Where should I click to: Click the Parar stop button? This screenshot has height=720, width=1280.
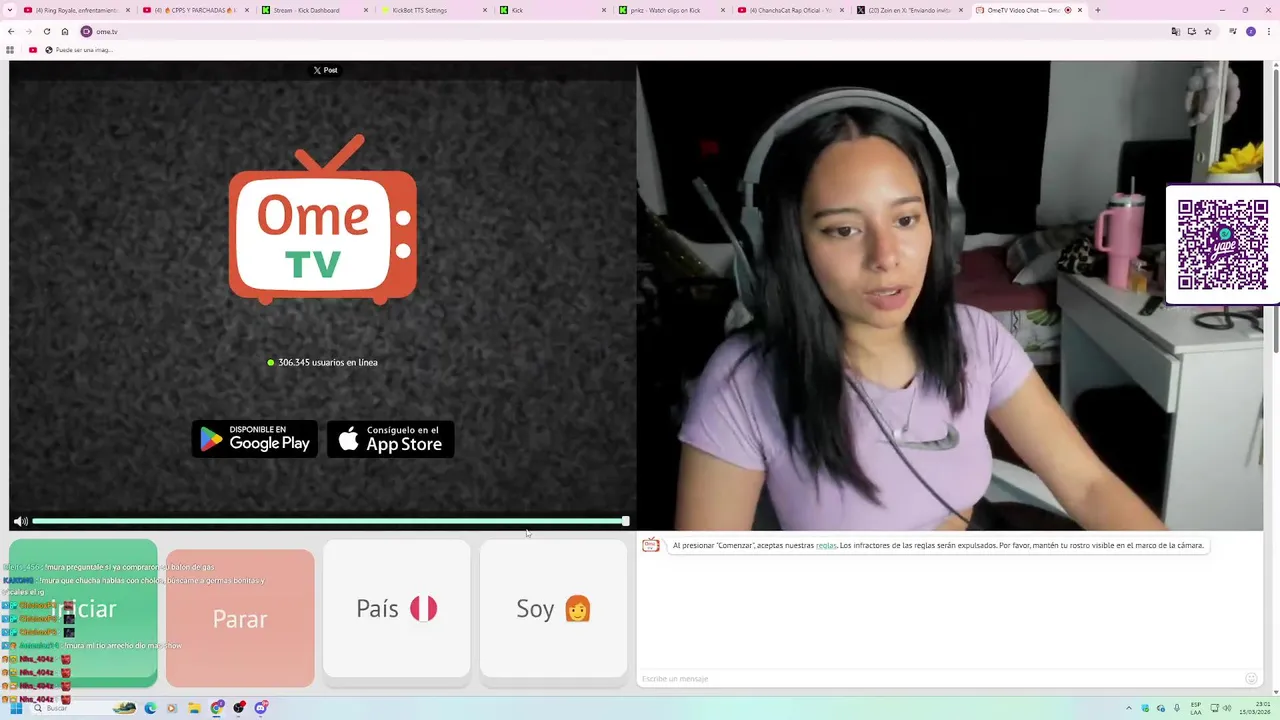pyautogui.click(x=240, y=618)
